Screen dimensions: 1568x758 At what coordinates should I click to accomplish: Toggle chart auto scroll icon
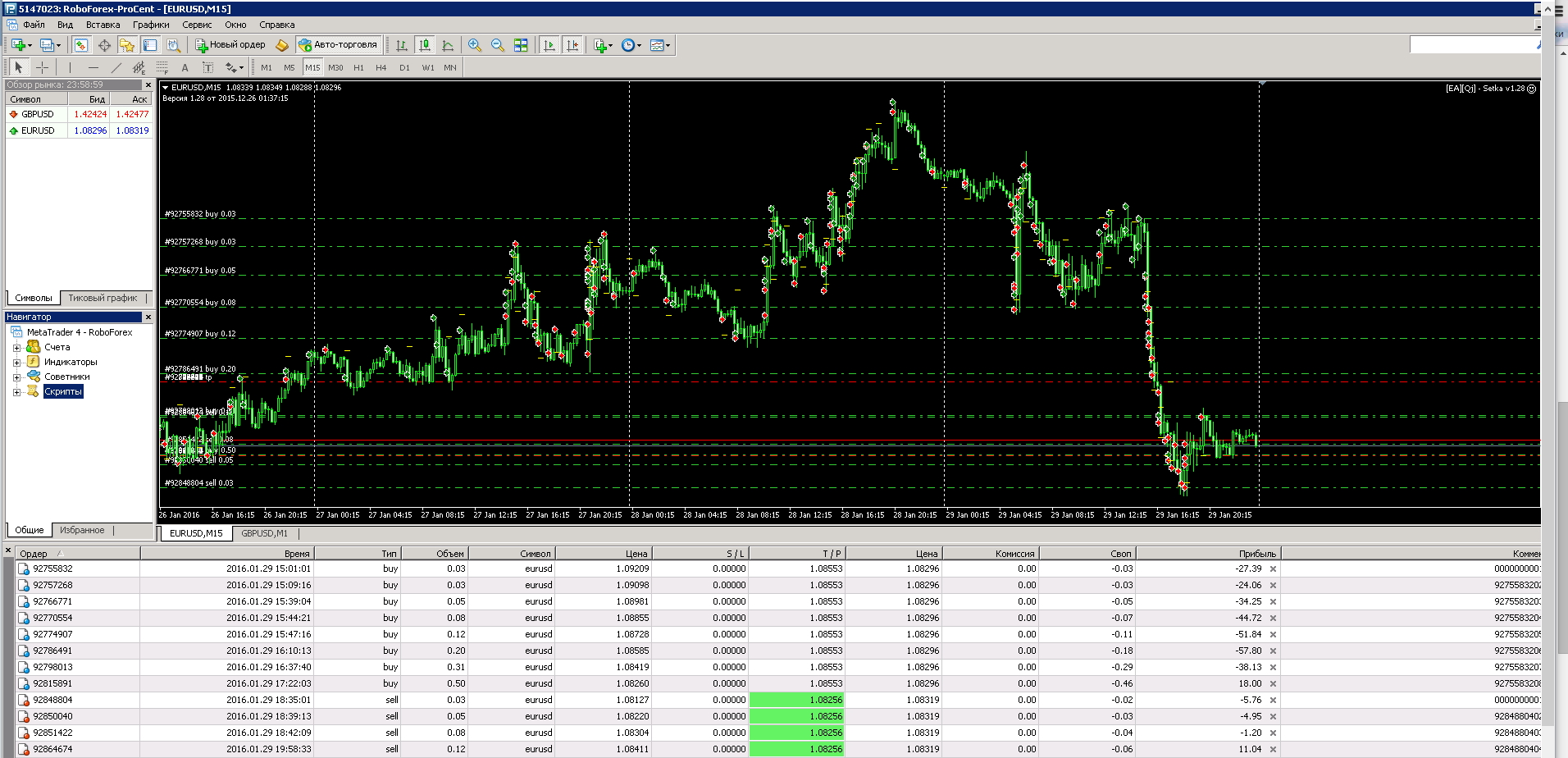(549, 45)
